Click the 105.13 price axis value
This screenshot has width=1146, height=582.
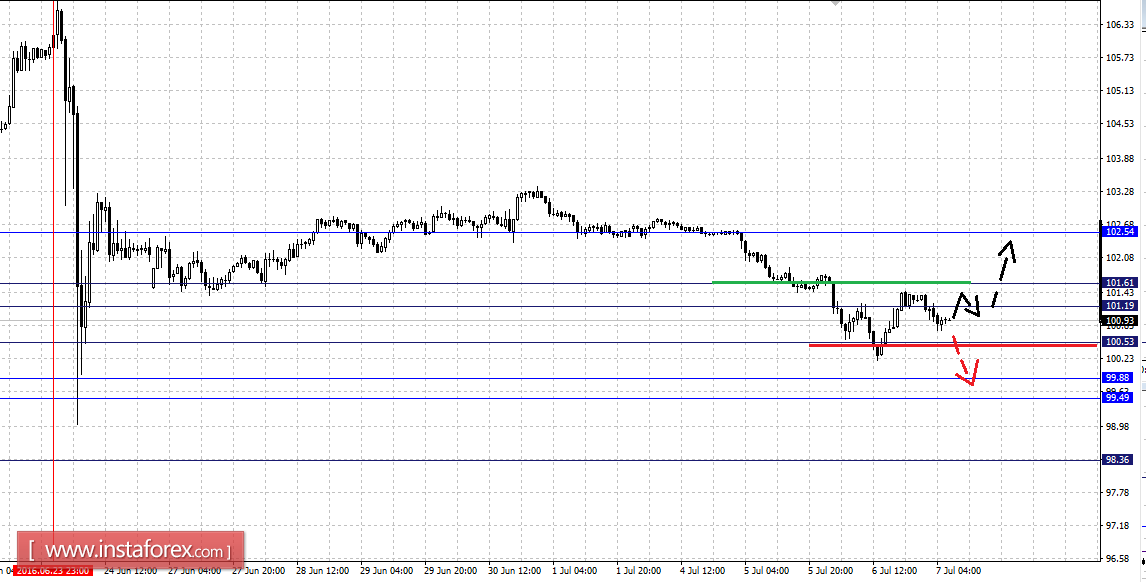pyautogui.click(x=1120, y=91)
